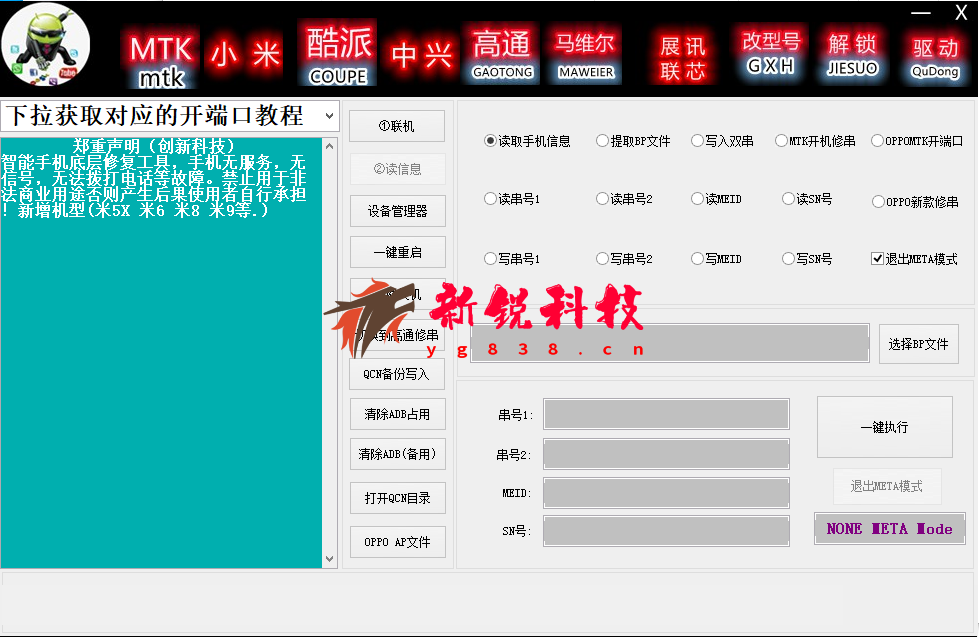This screenshot has height=637, width=979.
Task: Select the OPPOMTK开端口 radio option
Action: coord(917,141)
